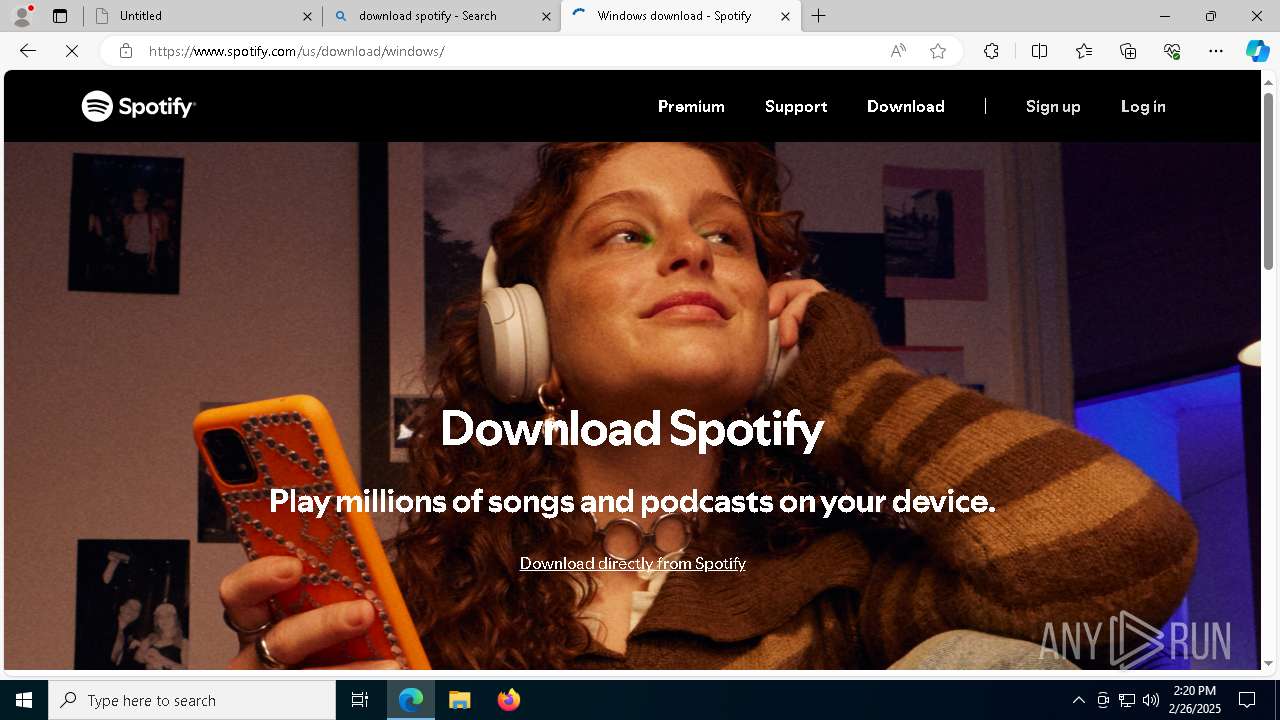Open the Extensions menu

click(x=991, y=51)
